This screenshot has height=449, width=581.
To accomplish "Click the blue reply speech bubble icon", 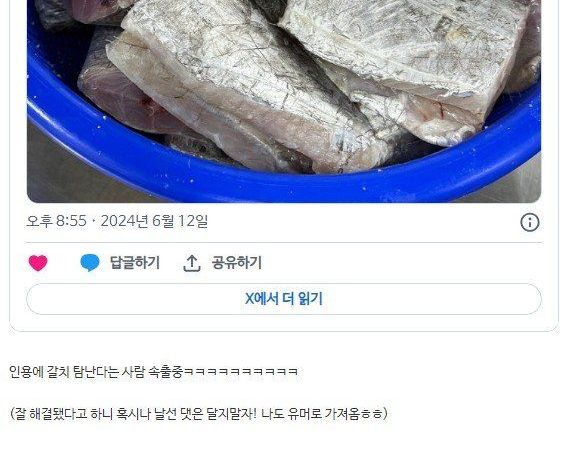I will pos(90,263).
